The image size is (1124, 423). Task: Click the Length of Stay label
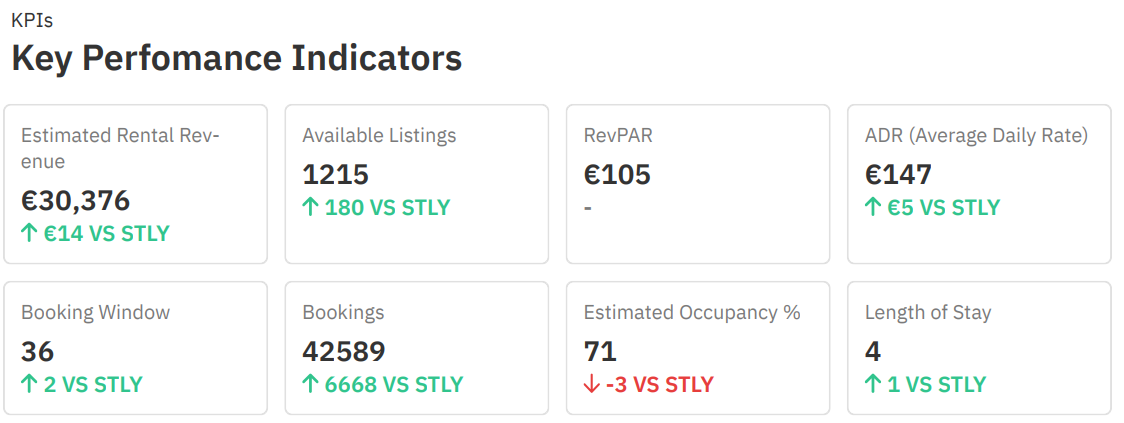click(x=928, y=312)
